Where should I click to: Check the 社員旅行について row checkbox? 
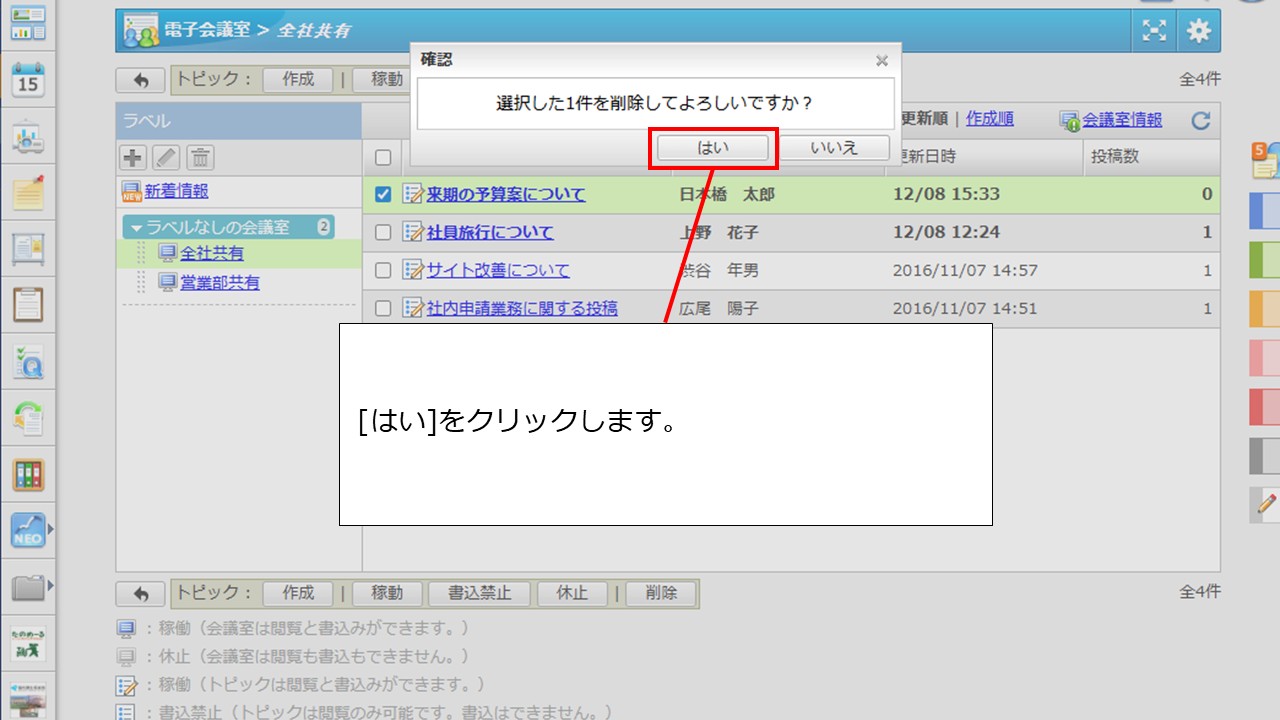click(383, 232)
